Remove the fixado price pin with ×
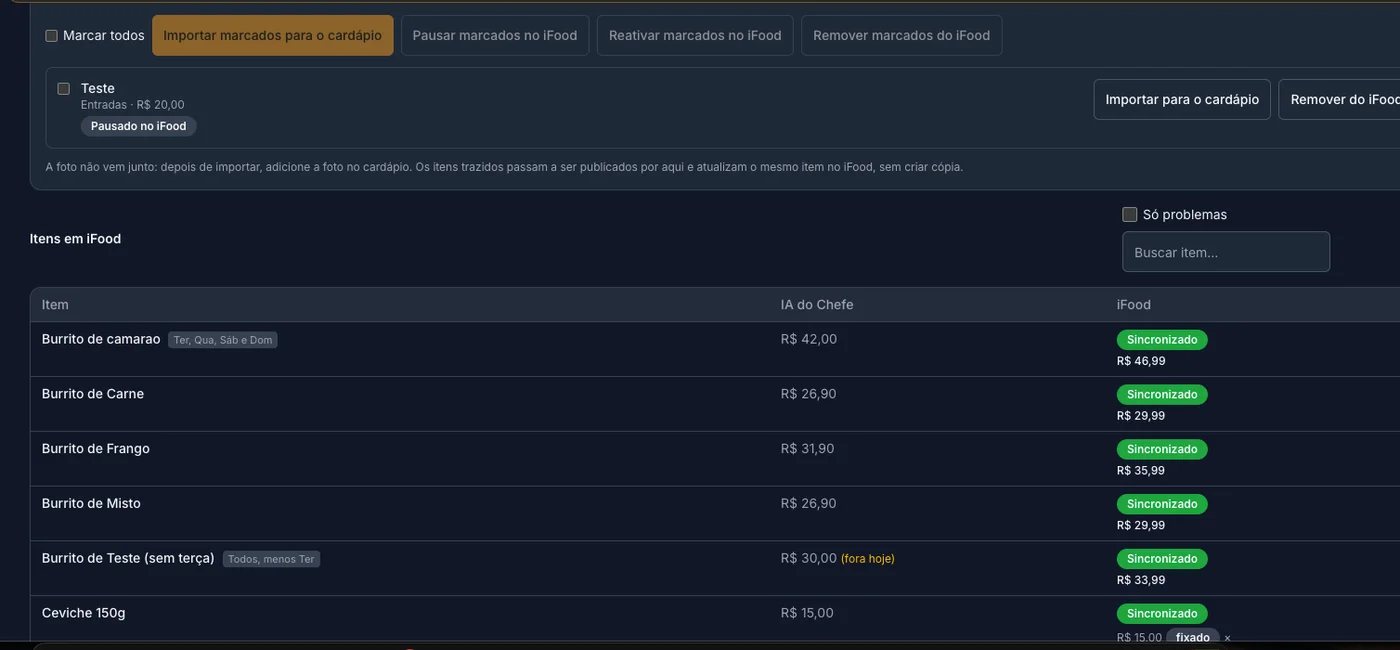The width and height of the screenshot is (1400, 650). (x=1227, y=638)
